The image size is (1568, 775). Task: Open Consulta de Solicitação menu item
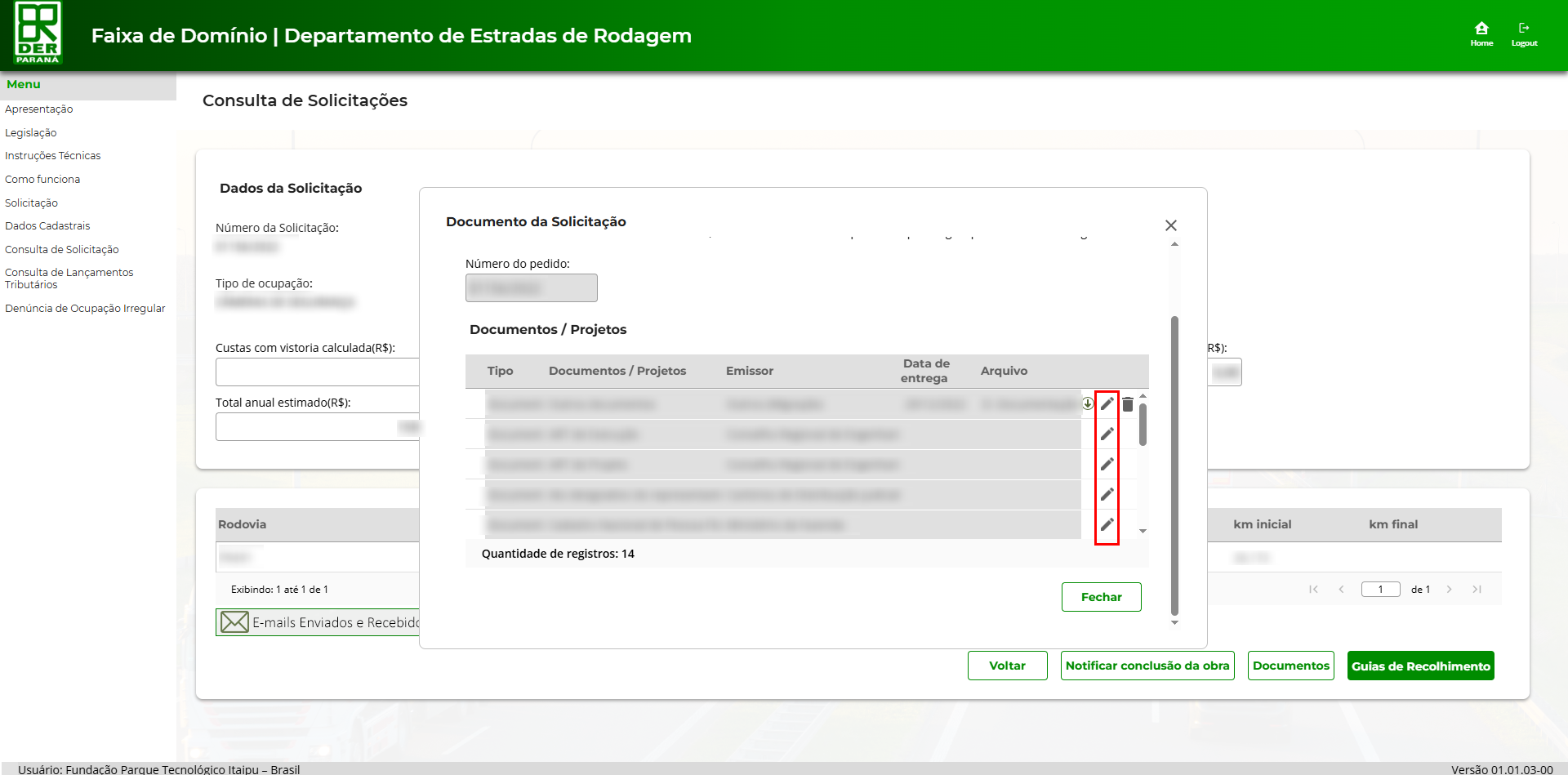(62, 250)
